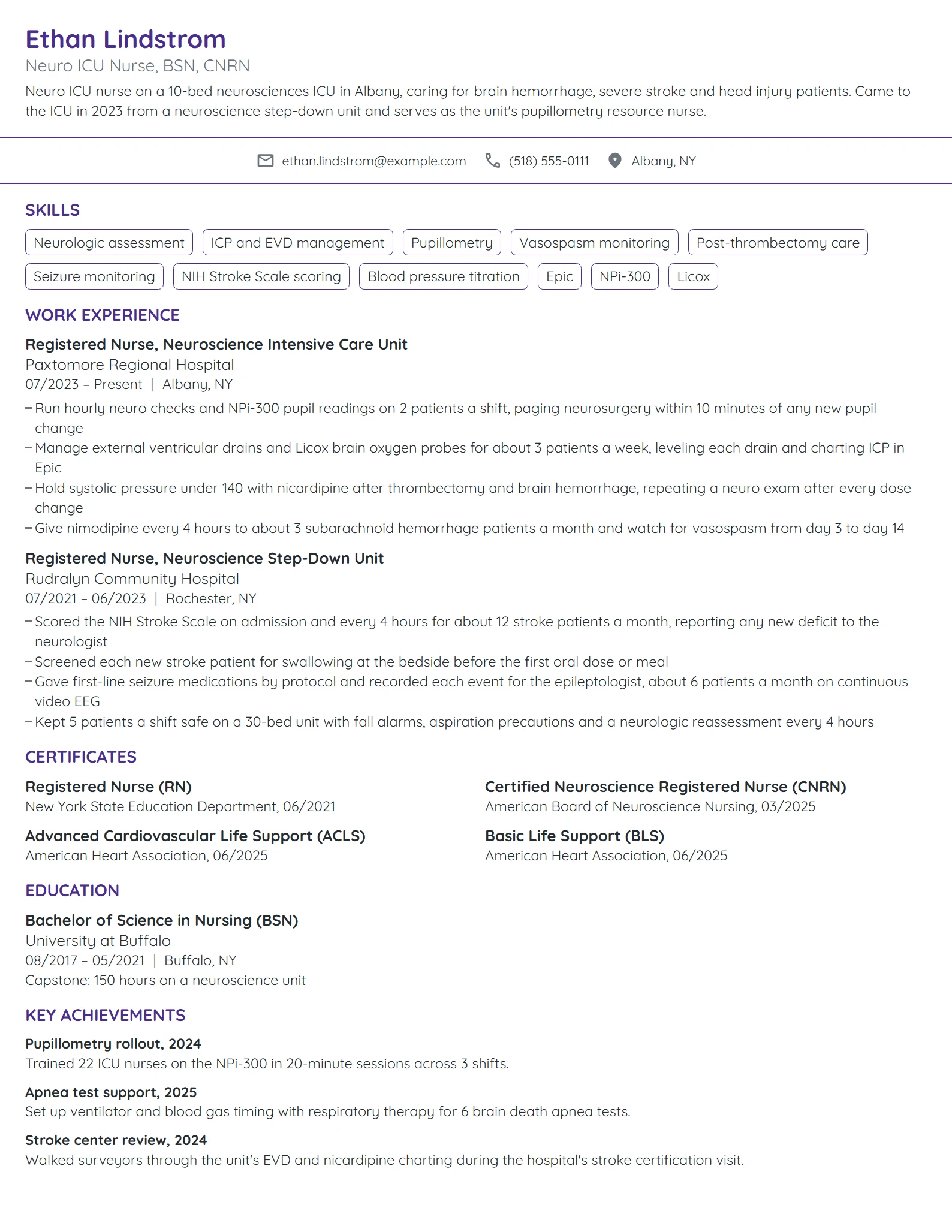Click the 'Vasospasm monitoring' skill tag
The image size is (952, 1232).
pyautogui.click(x=595, y=243)
